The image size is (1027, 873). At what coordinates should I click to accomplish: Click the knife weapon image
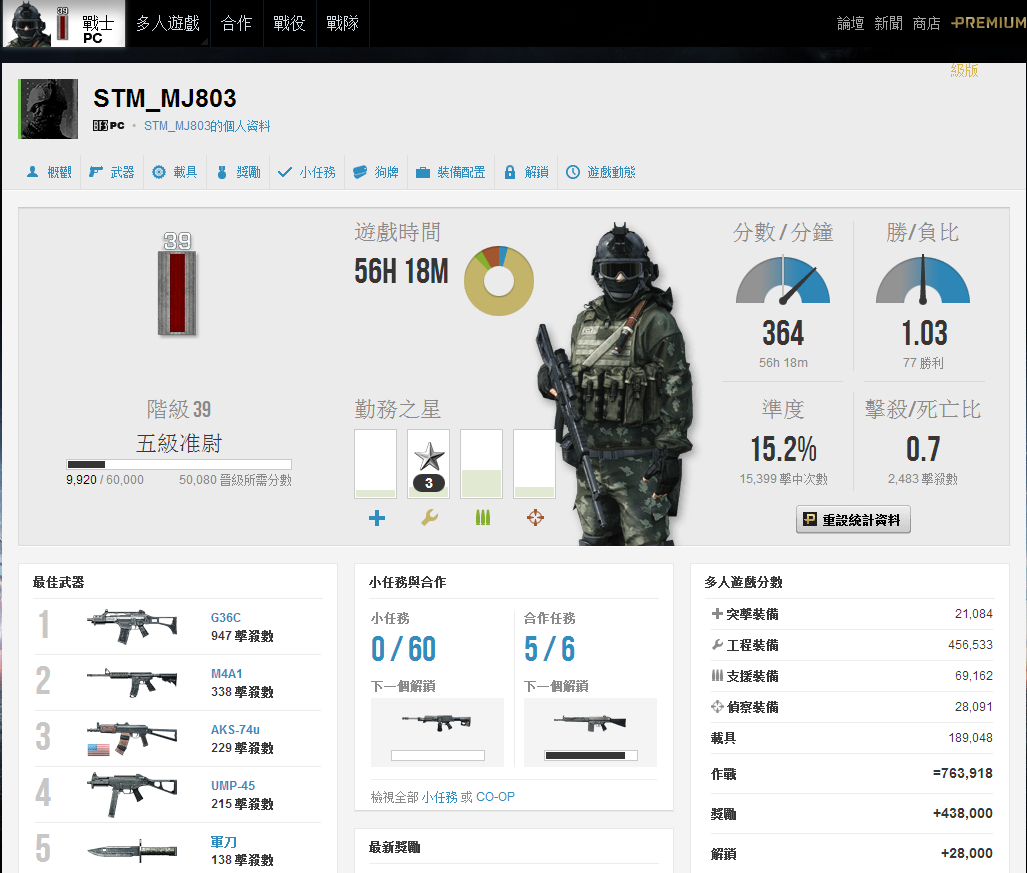click(x=132, y=850)
